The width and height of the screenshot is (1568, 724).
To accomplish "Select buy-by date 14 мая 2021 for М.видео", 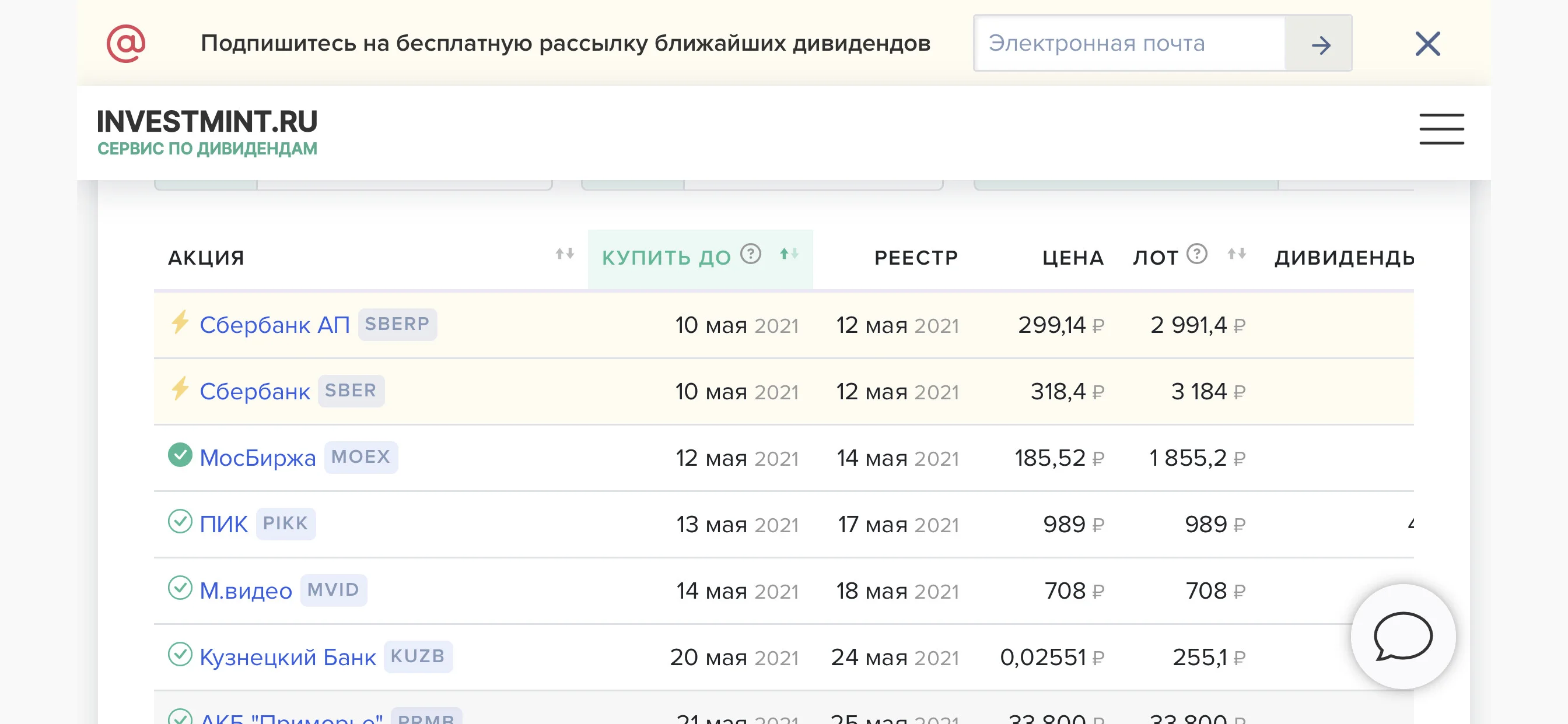I will coord(737,591).
